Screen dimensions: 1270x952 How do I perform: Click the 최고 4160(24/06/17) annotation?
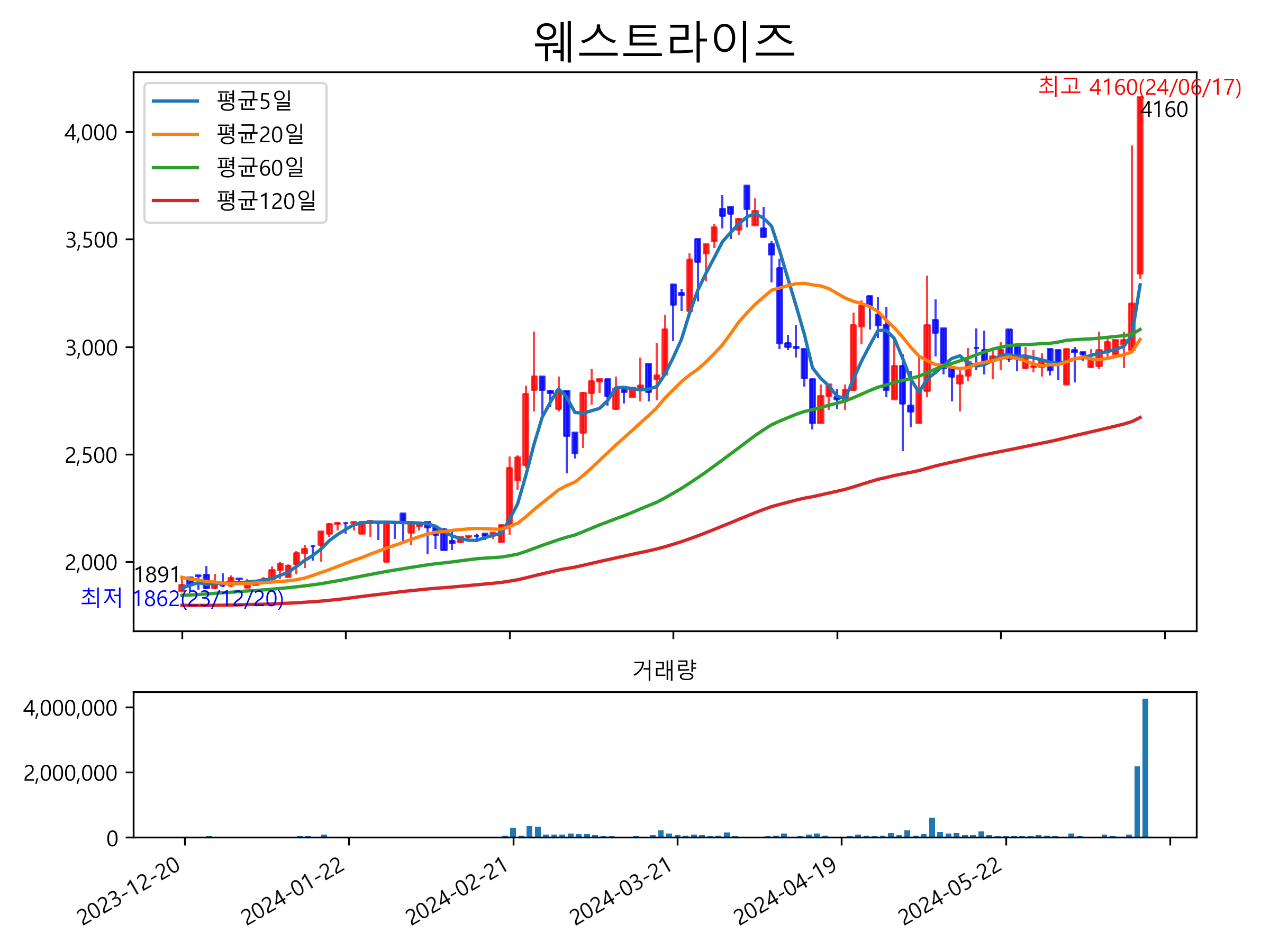(1139, 87)
